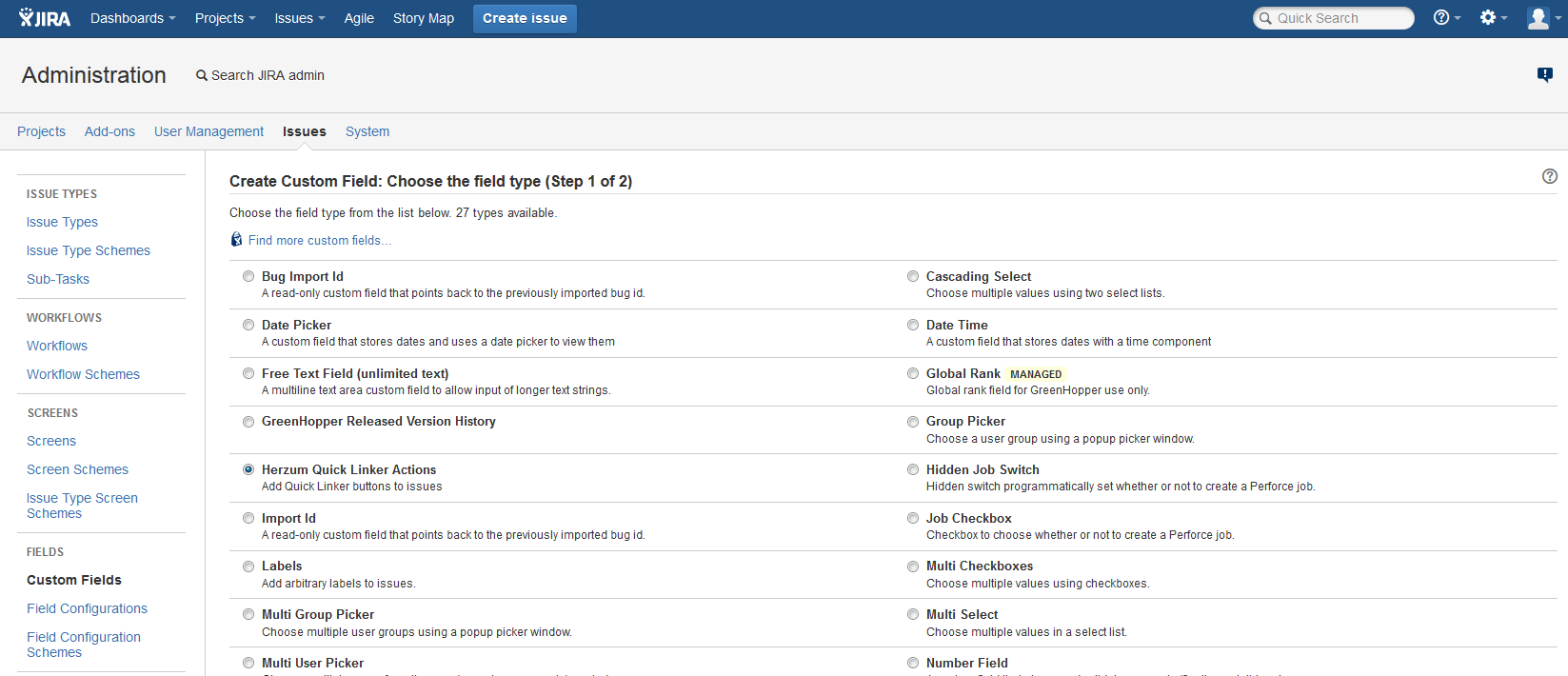Open the help question mark menu
Image resolution: width=1568 pixels, height=676 pixels.
tap(1445, 18)
